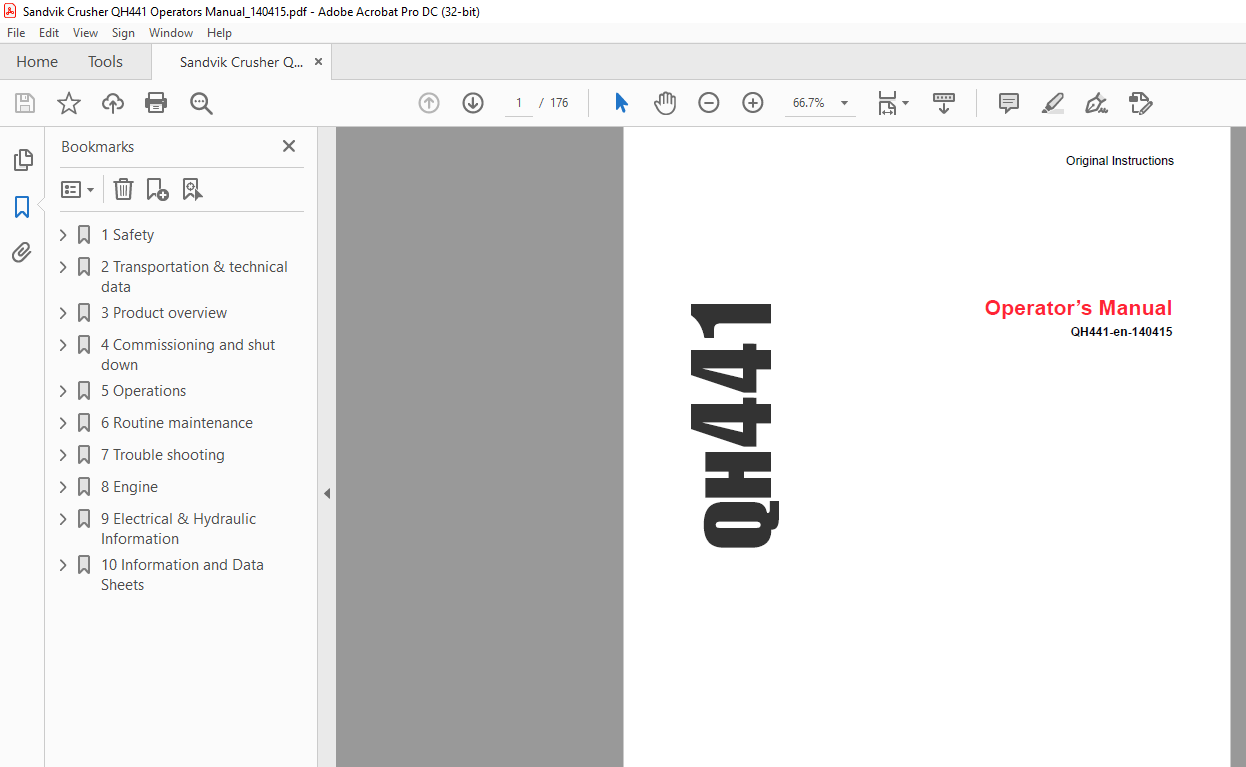Jump to 10 Information and Data Sheets bookmark
This screenshot has height=767, width=1246.
click(x=182, y=575)
